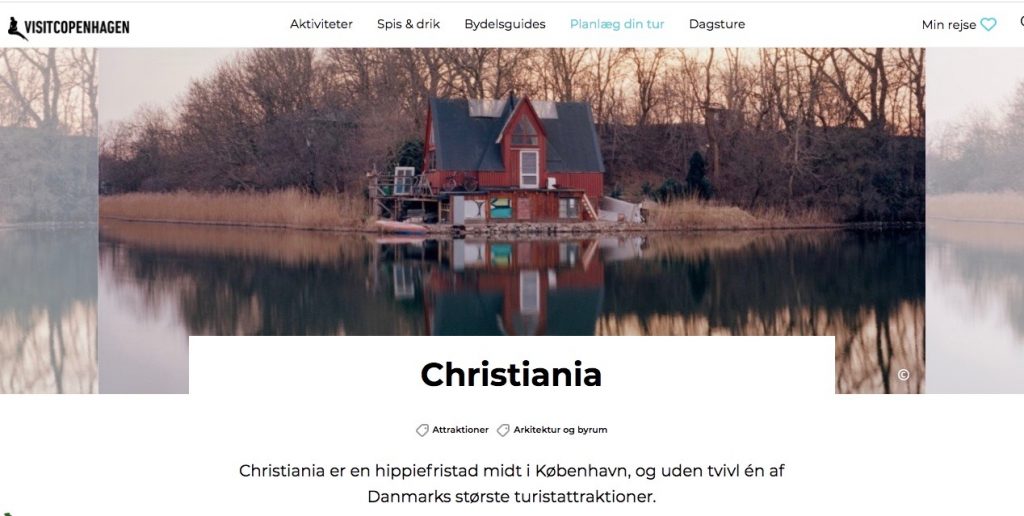The height and width of the screenshot is (516, 1024).
Task: Click the tag icon beside Attraktioner
Action: (423, 430)
